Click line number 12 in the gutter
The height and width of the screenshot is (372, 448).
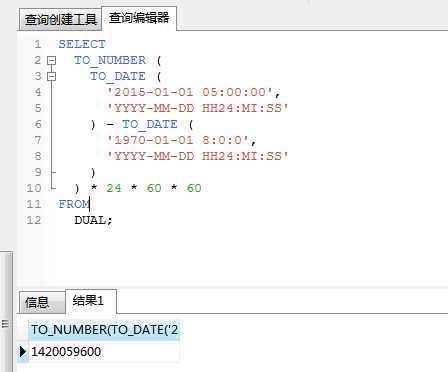click(34, 220)
